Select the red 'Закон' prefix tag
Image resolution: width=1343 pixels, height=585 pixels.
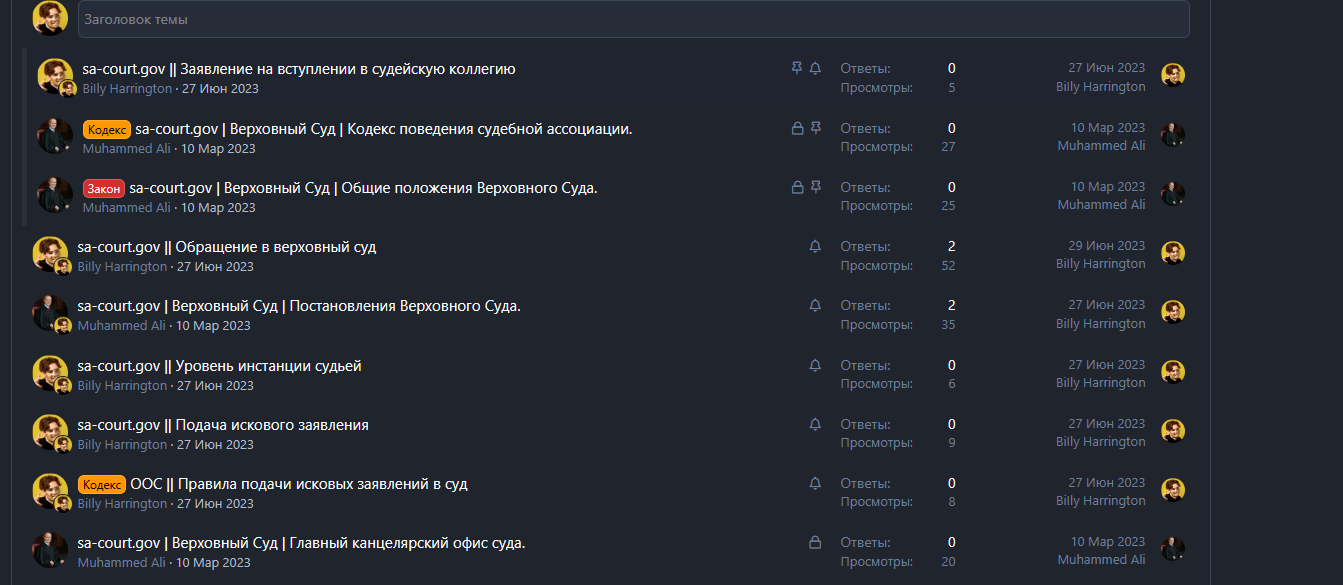(104, 188)
